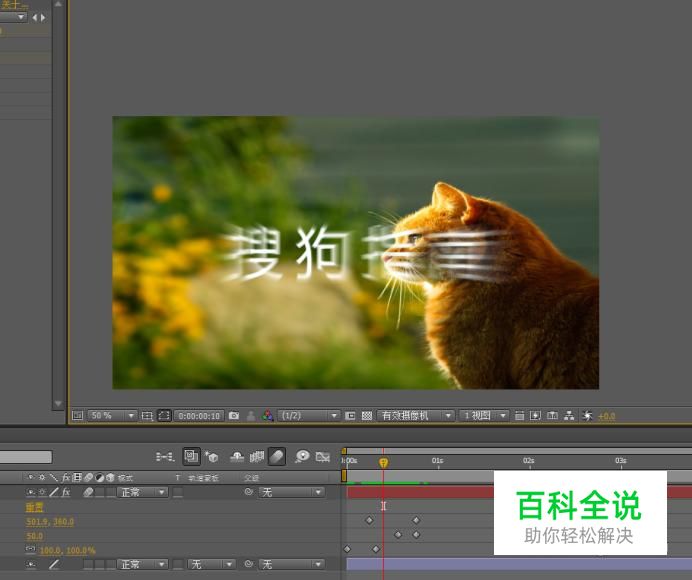The image size is (692, 580).
Task: Open the 1 视图 view layout dropdown
Action: [484, 415]
